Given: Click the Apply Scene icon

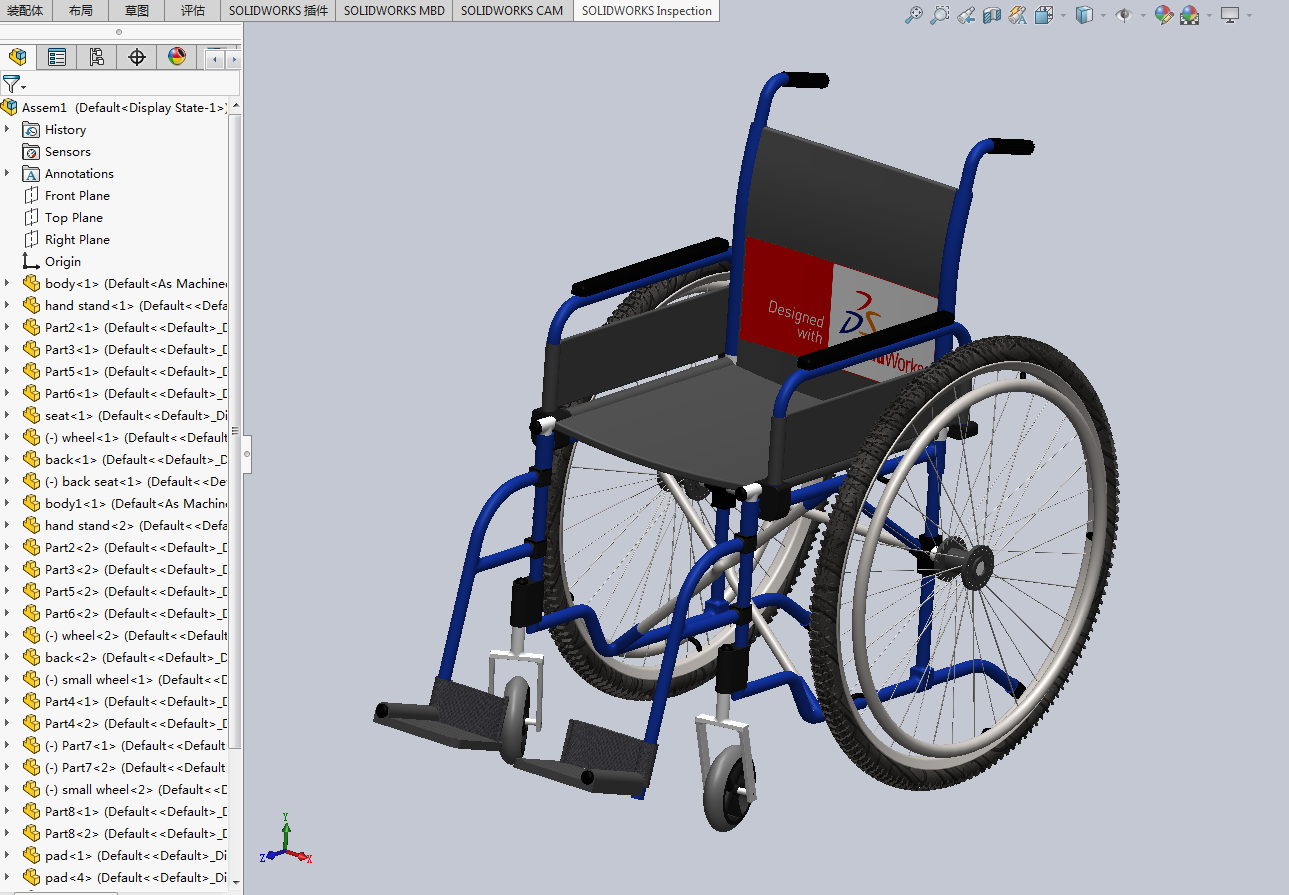Looking at the screenshot, I should coord(1190,15).
